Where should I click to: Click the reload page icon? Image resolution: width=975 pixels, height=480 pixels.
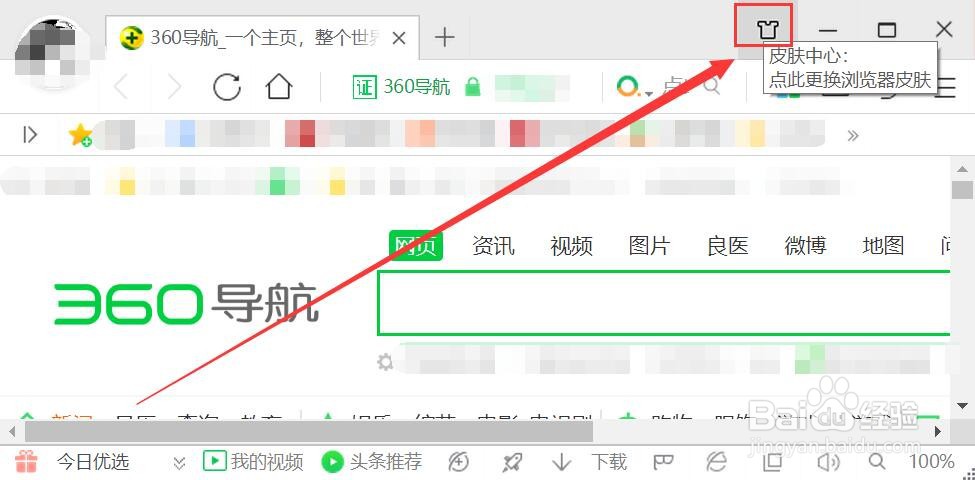[x=226, y=87]
